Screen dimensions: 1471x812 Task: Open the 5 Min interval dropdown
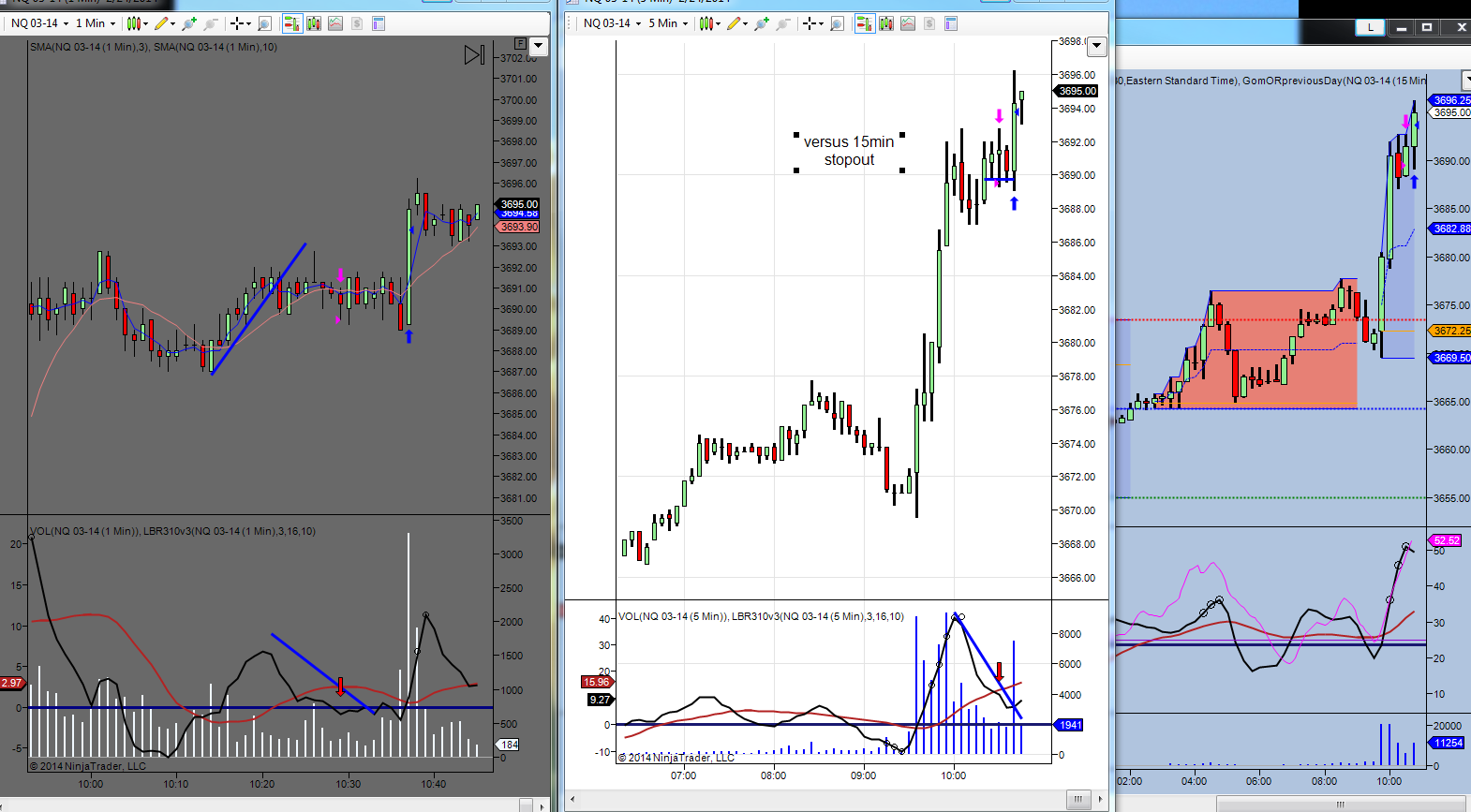coord(668,23)
